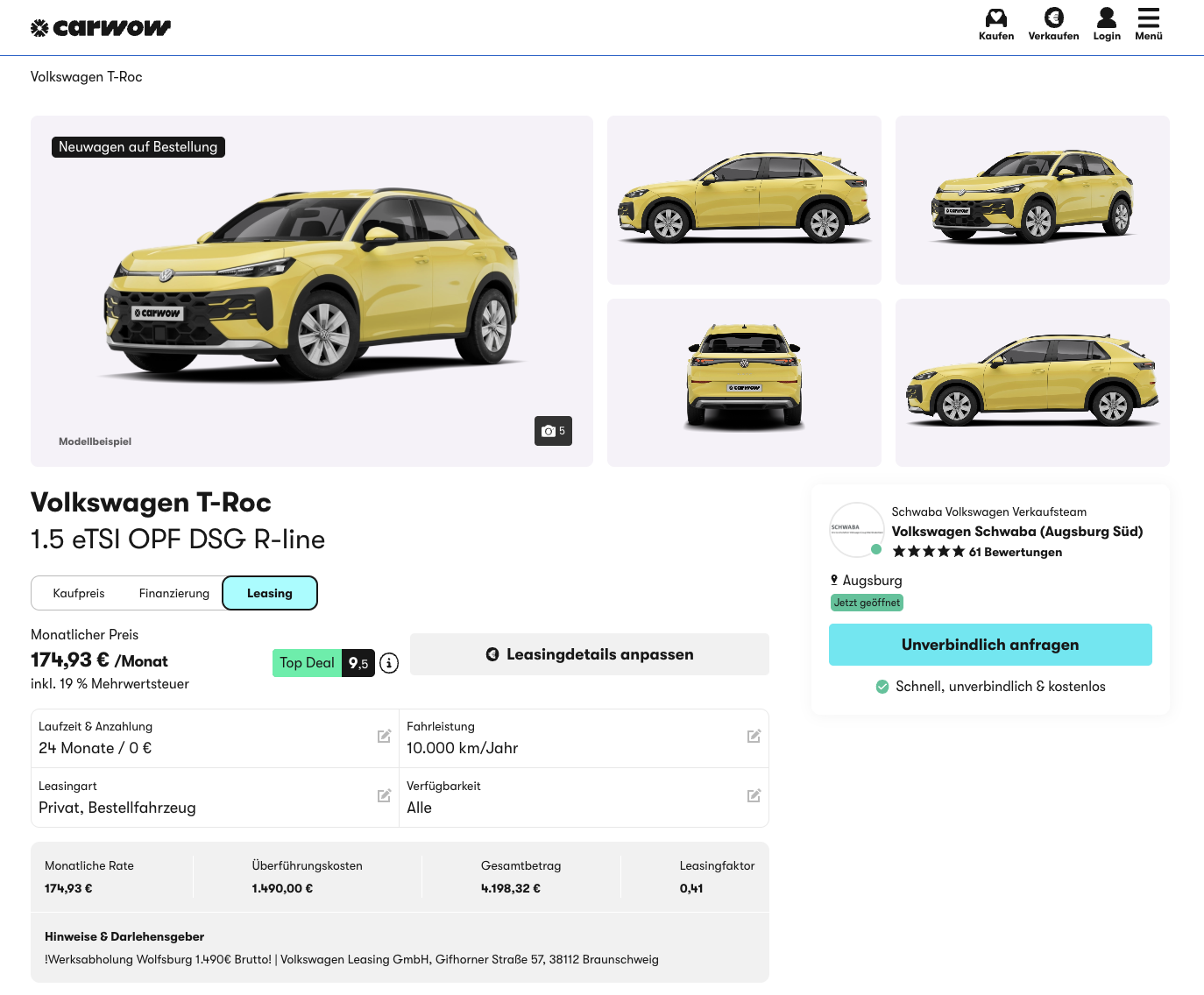
Task: Click the Neuwagen auf Bestellung label
Action: [x=138, y=147]
